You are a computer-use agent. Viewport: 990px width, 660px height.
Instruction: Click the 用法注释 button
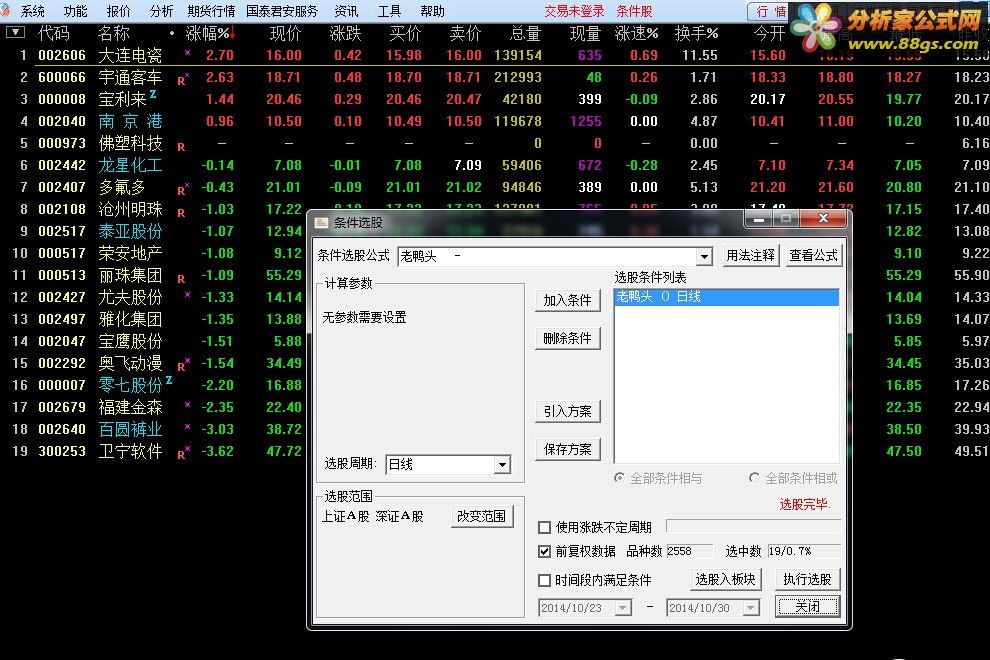click(x=750, y=255)
